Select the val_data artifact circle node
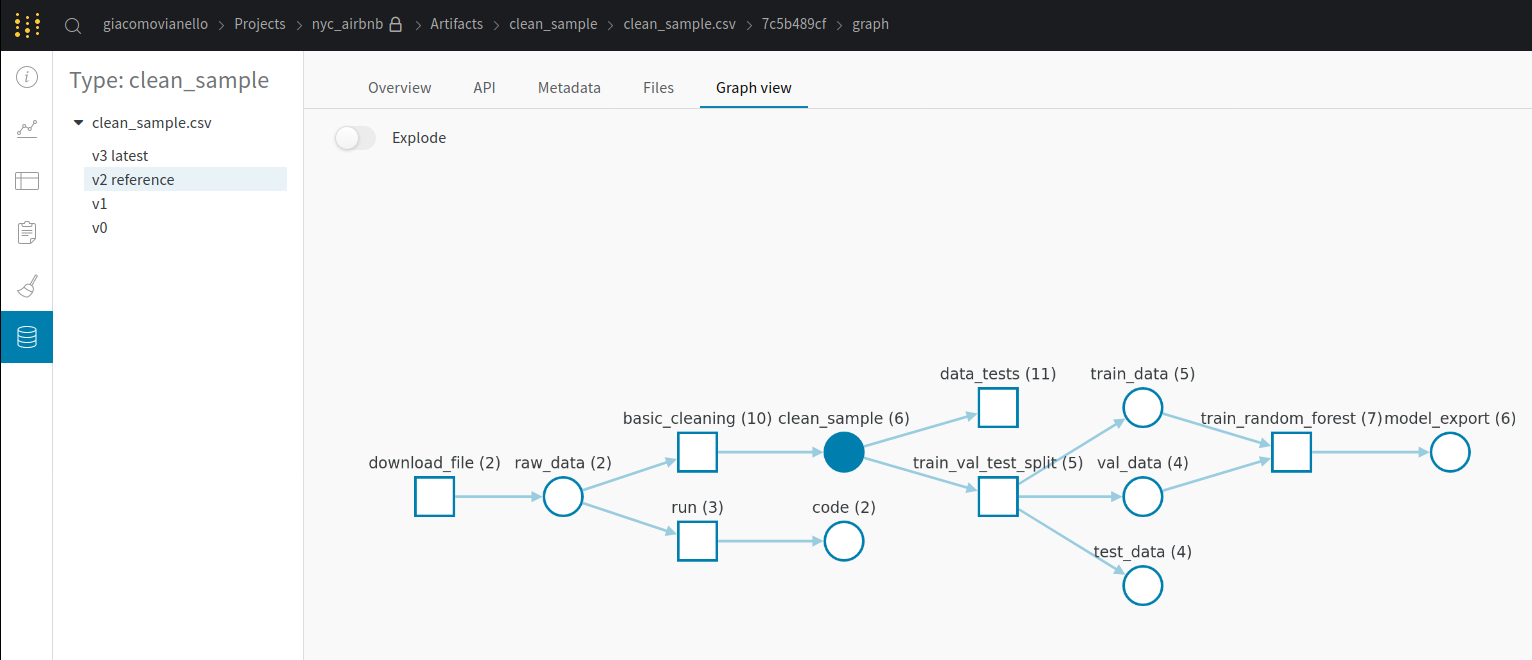Viewport: 1532px width, 660px height. (1143, 496)
